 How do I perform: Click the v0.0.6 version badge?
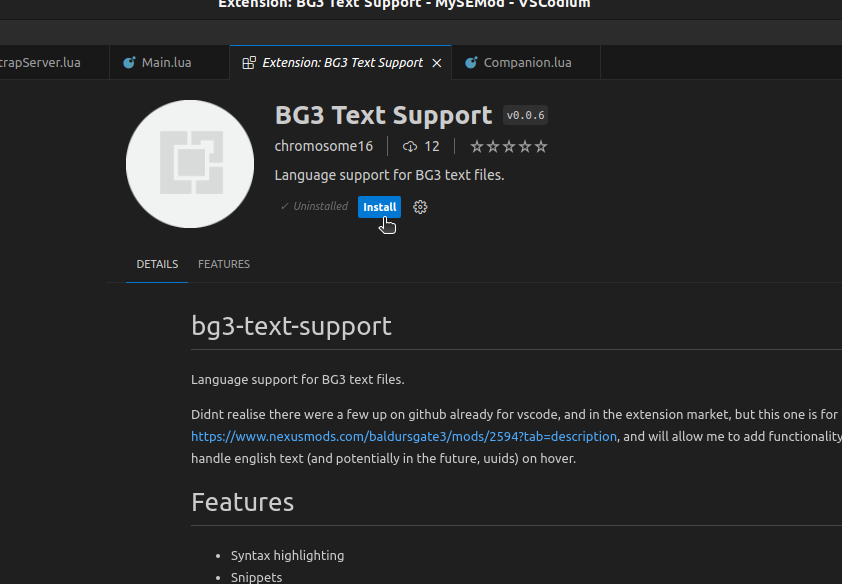(x=525, y=115)
